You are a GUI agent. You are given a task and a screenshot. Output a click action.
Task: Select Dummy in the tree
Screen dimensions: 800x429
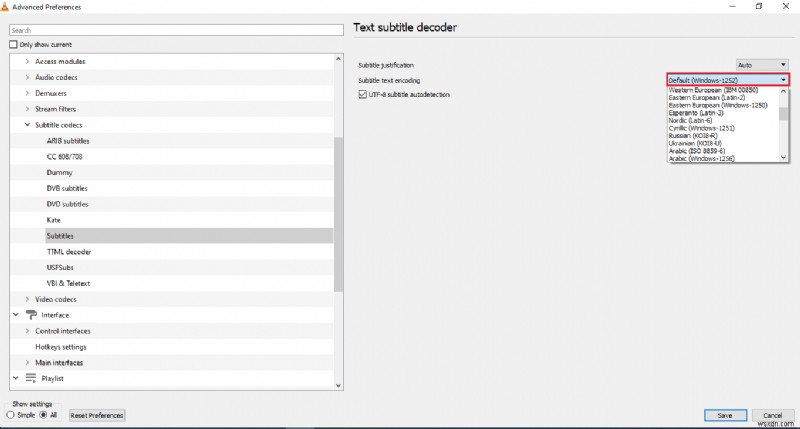pyautogui.click(x=59, y=172)
